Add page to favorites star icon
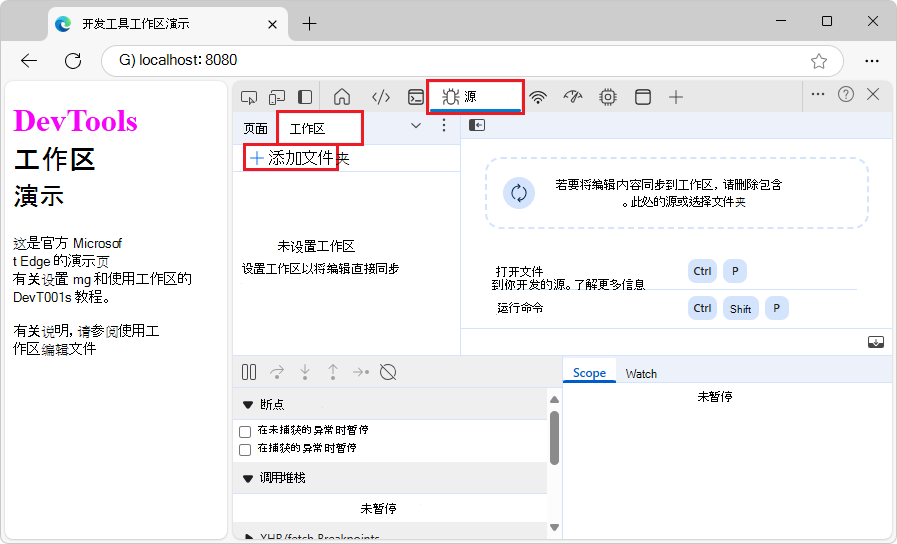 click(x=819, y=61)
